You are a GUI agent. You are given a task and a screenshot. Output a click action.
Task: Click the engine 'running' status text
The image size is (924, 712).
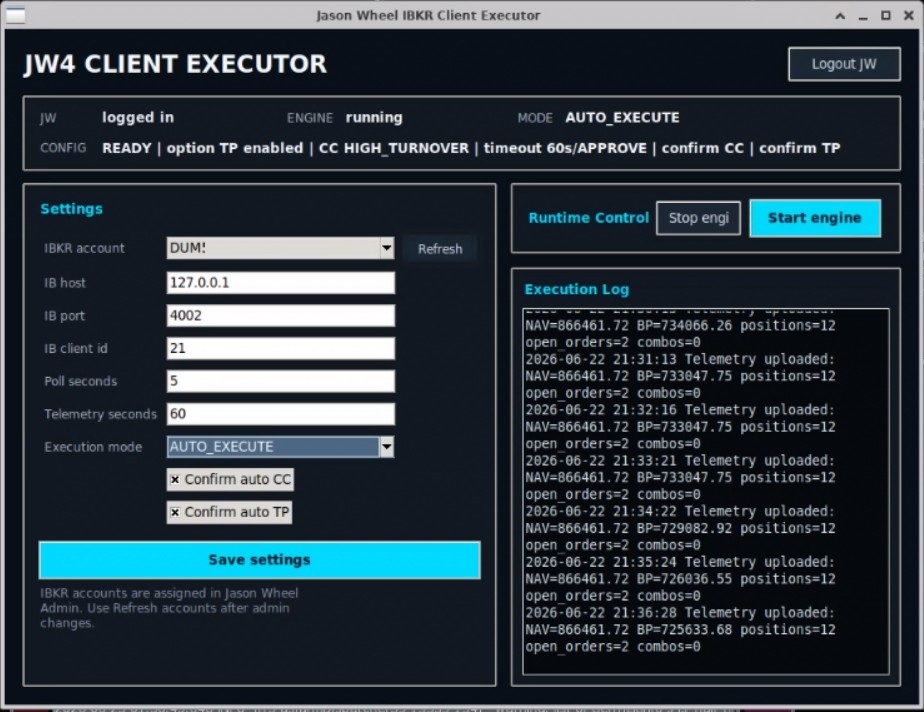click(374, 118)
